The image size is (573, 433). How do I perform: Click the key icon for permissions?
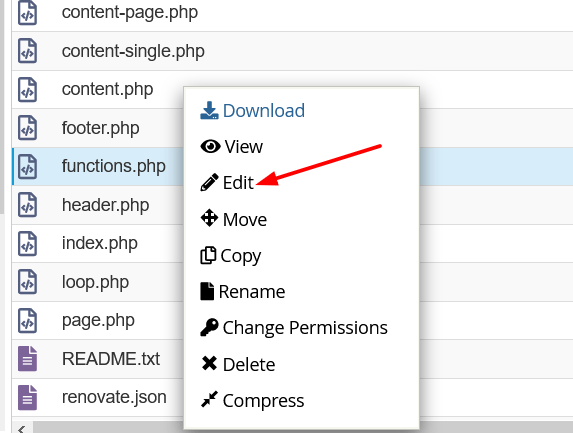pos(209,327)
